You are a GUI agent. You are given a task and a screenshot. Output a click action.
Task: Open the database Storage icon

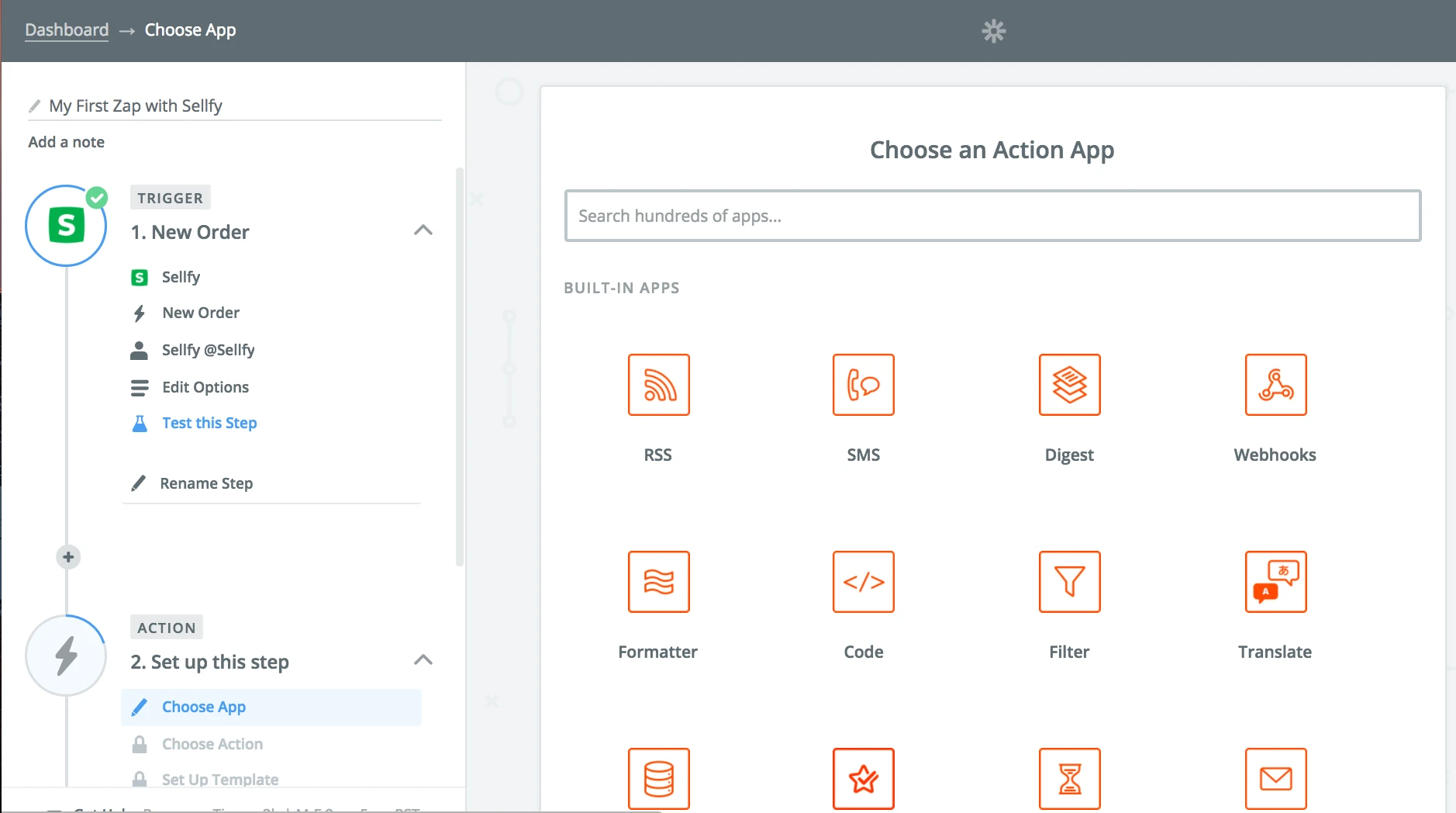coord(657,779)
